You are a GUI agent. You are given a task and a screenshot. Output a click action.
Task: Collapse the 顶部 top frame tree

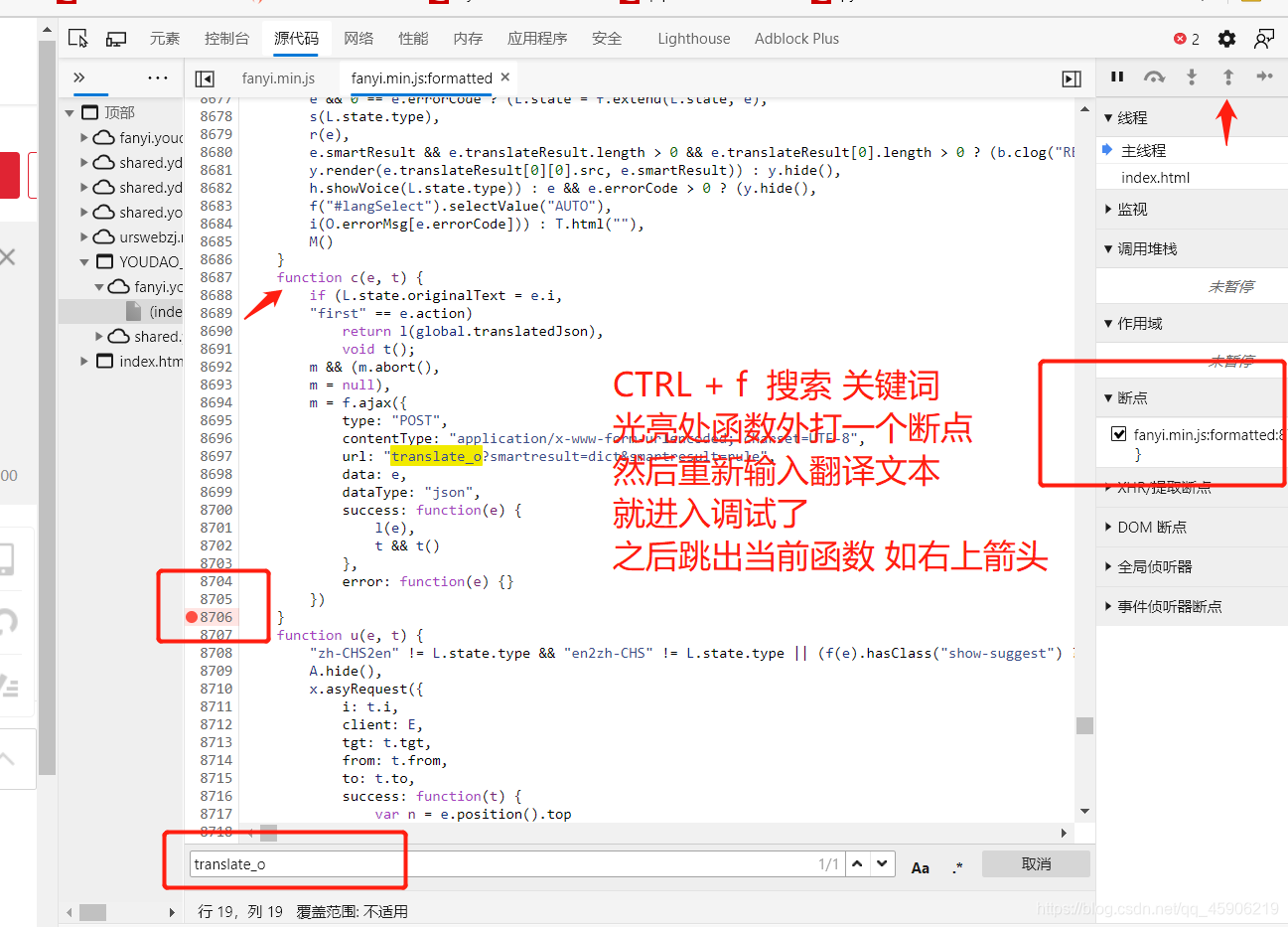(70, 112)
